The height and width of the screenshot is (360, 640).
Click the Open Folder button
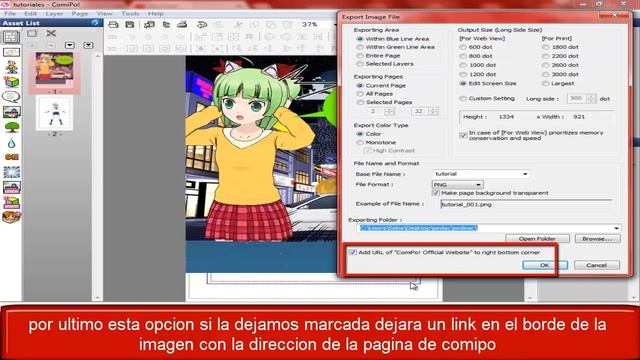(537, 238)
